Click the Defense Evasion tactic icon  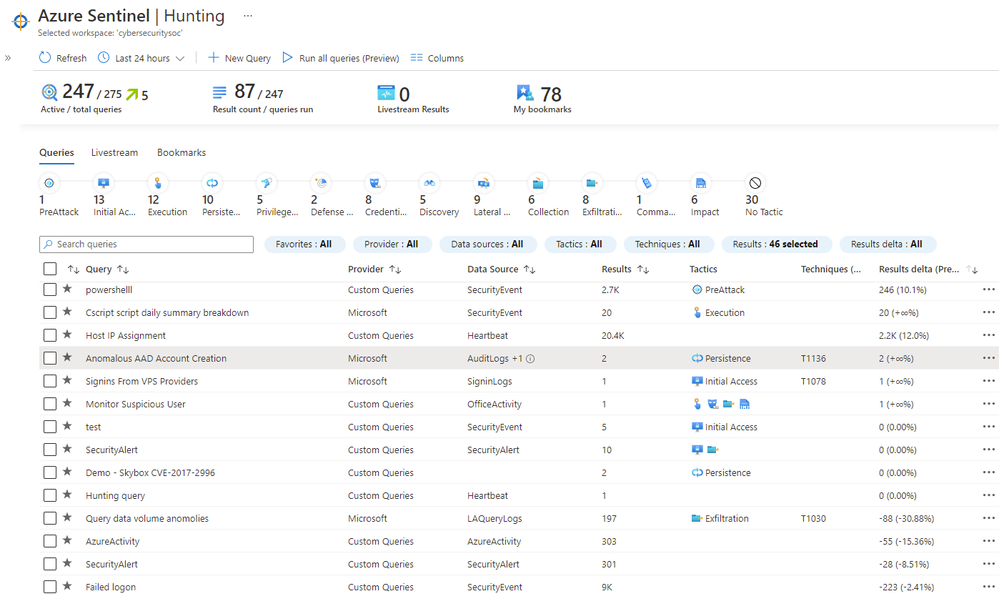pyautogui.click(x=321, y=183)
